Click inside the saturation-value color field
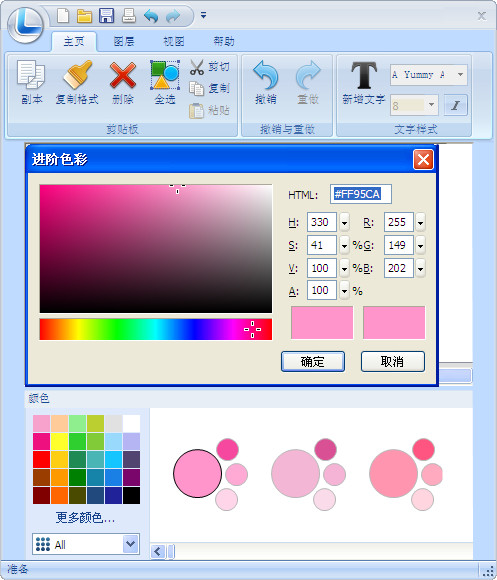 click(x=156, y=249)
